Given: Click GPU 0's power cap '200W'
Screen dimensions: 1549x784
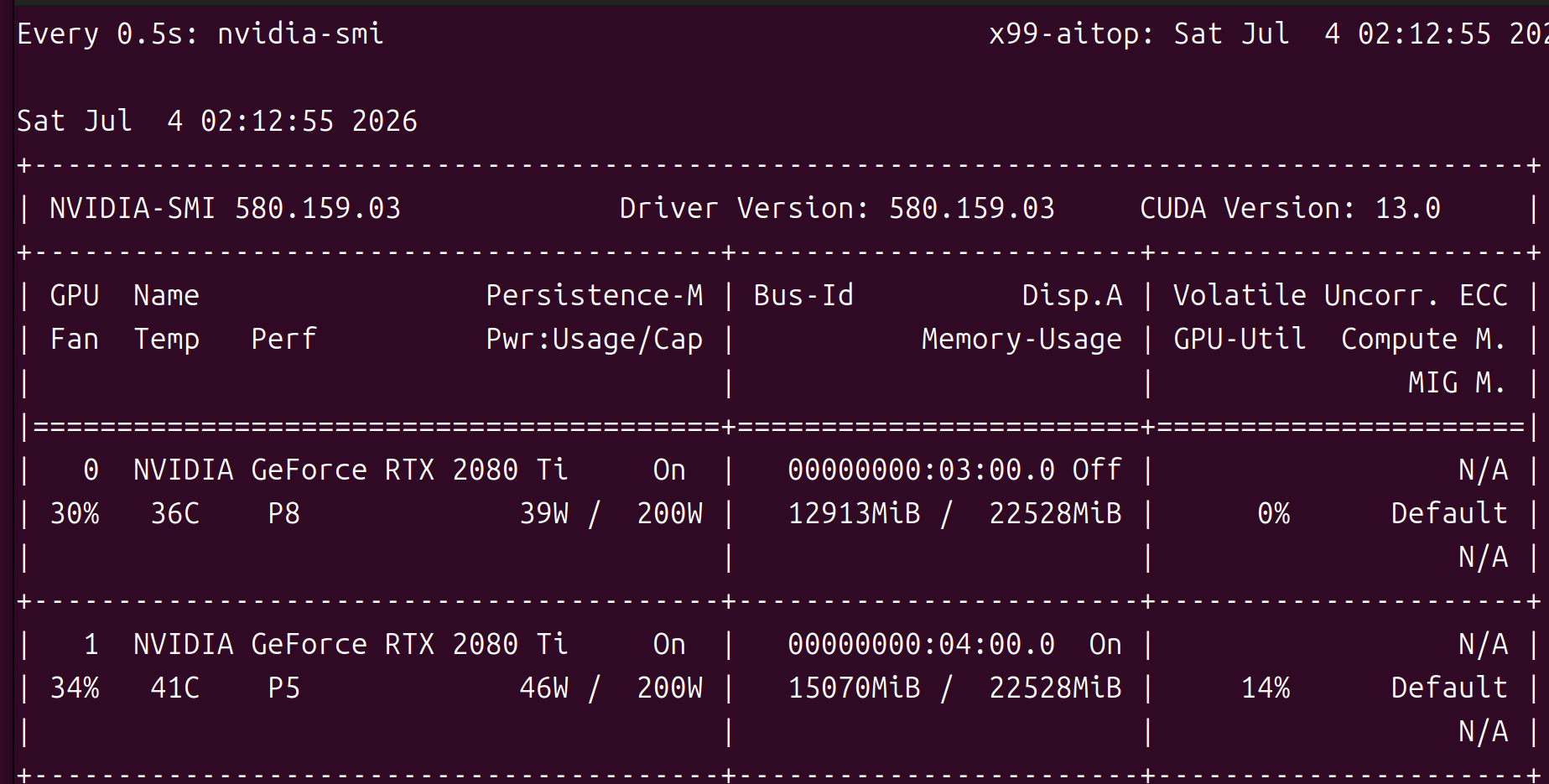Looking at the screenshot, I should (669, 513).
